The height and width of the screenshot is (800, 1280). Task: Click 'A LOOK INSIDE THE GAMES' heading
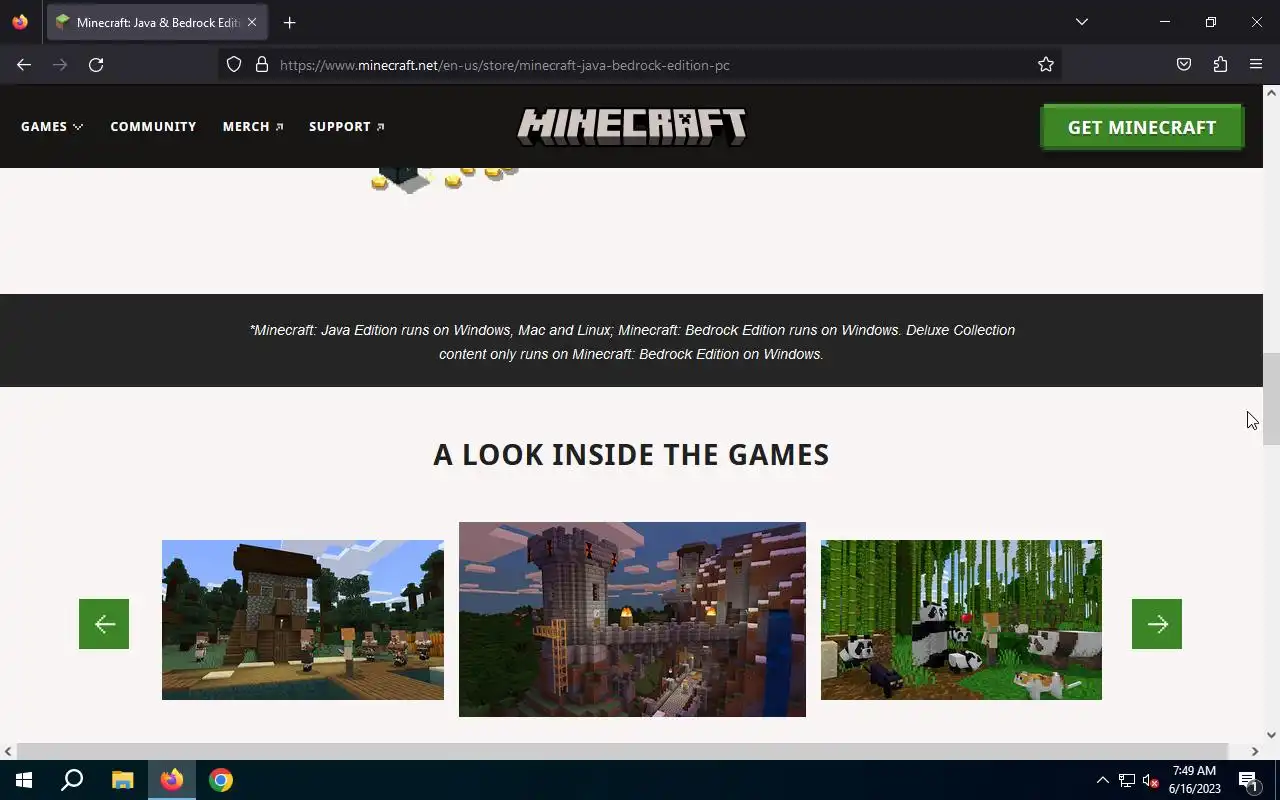631,455
